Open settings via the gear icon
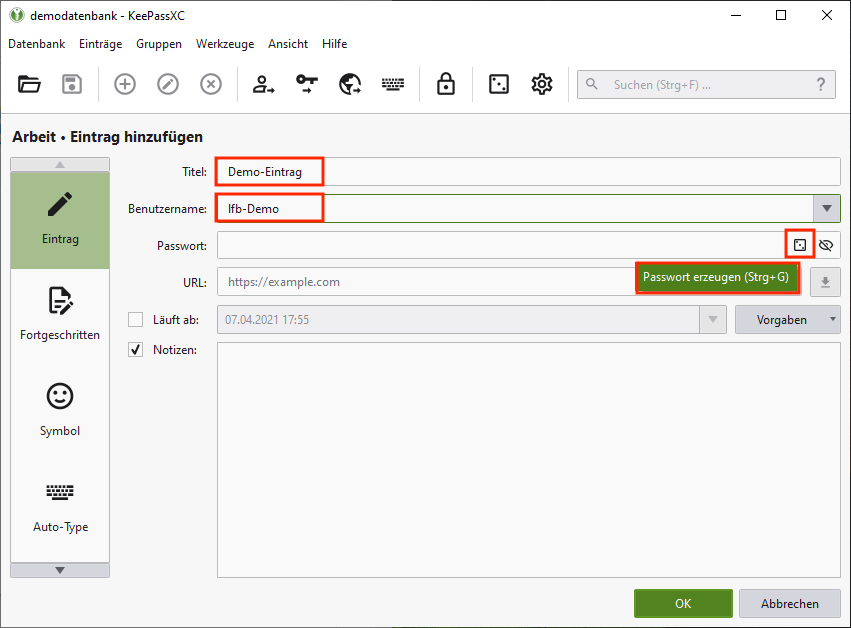The image size is (851, 628). [x=542, y=85]
